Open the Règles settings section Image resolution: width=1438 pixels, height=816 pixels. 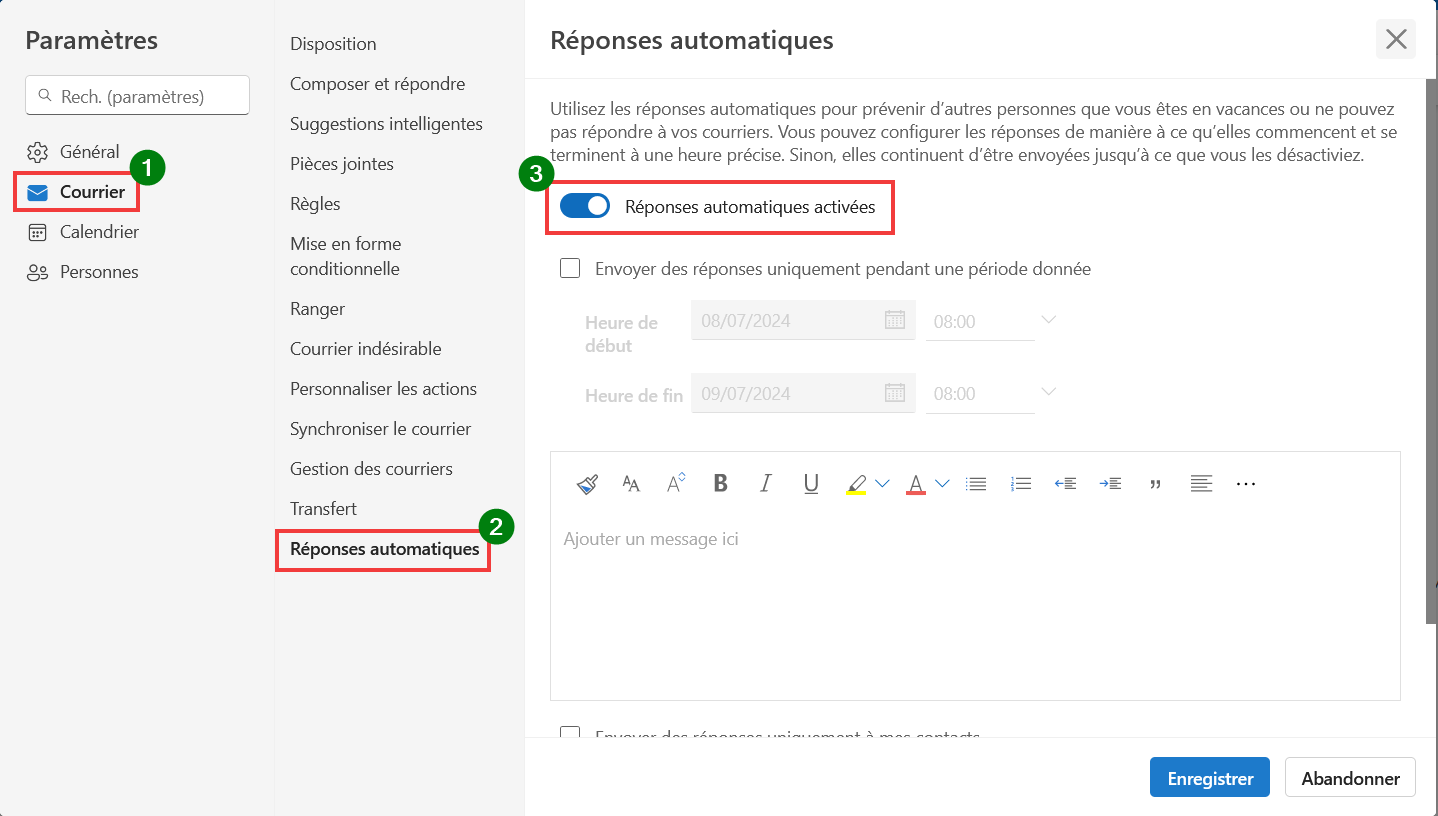click(x=315, y=204)
